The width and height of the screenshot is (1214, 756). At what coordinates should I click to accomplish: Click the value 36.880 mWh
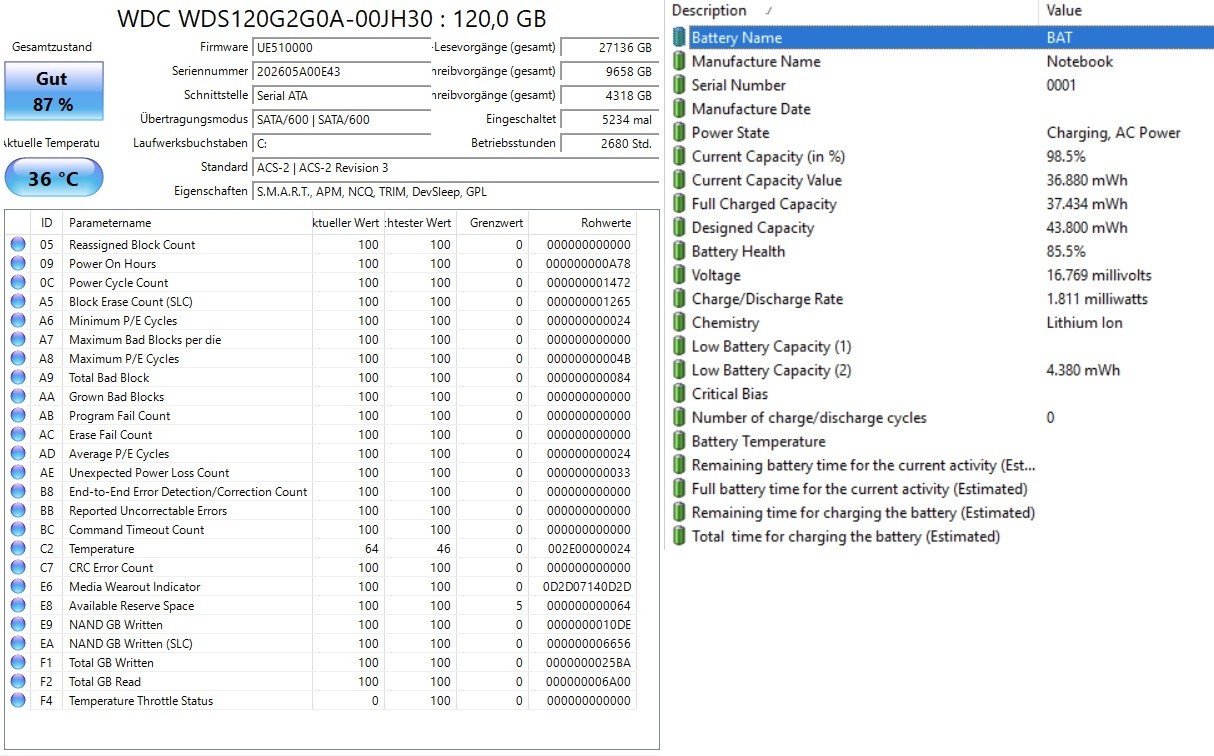coord(1087,181)
